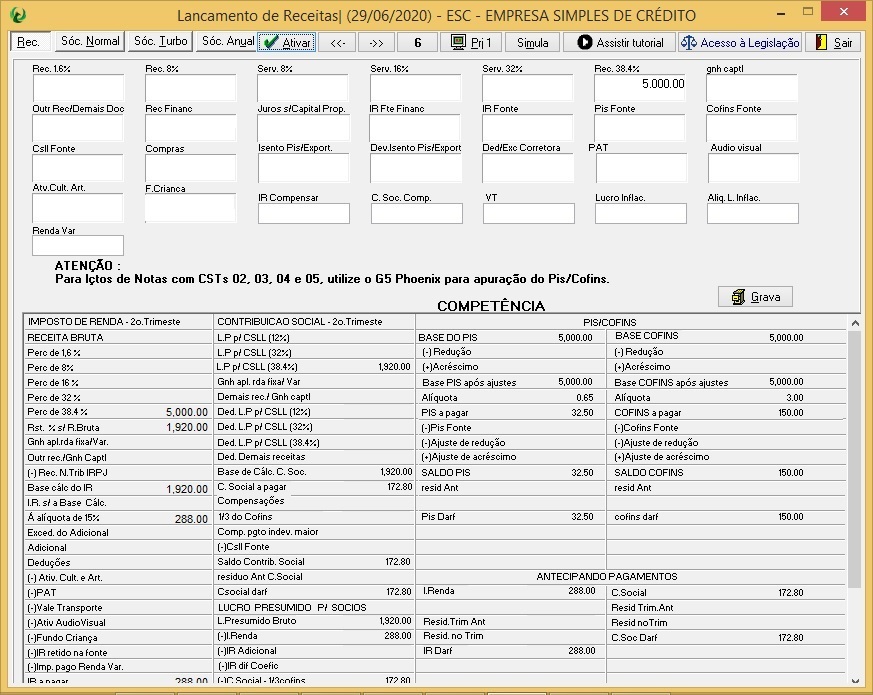Click the SALDO PIS row value 32.50
The height and width of the screenshot is (695, 873).
coord(582,473)
